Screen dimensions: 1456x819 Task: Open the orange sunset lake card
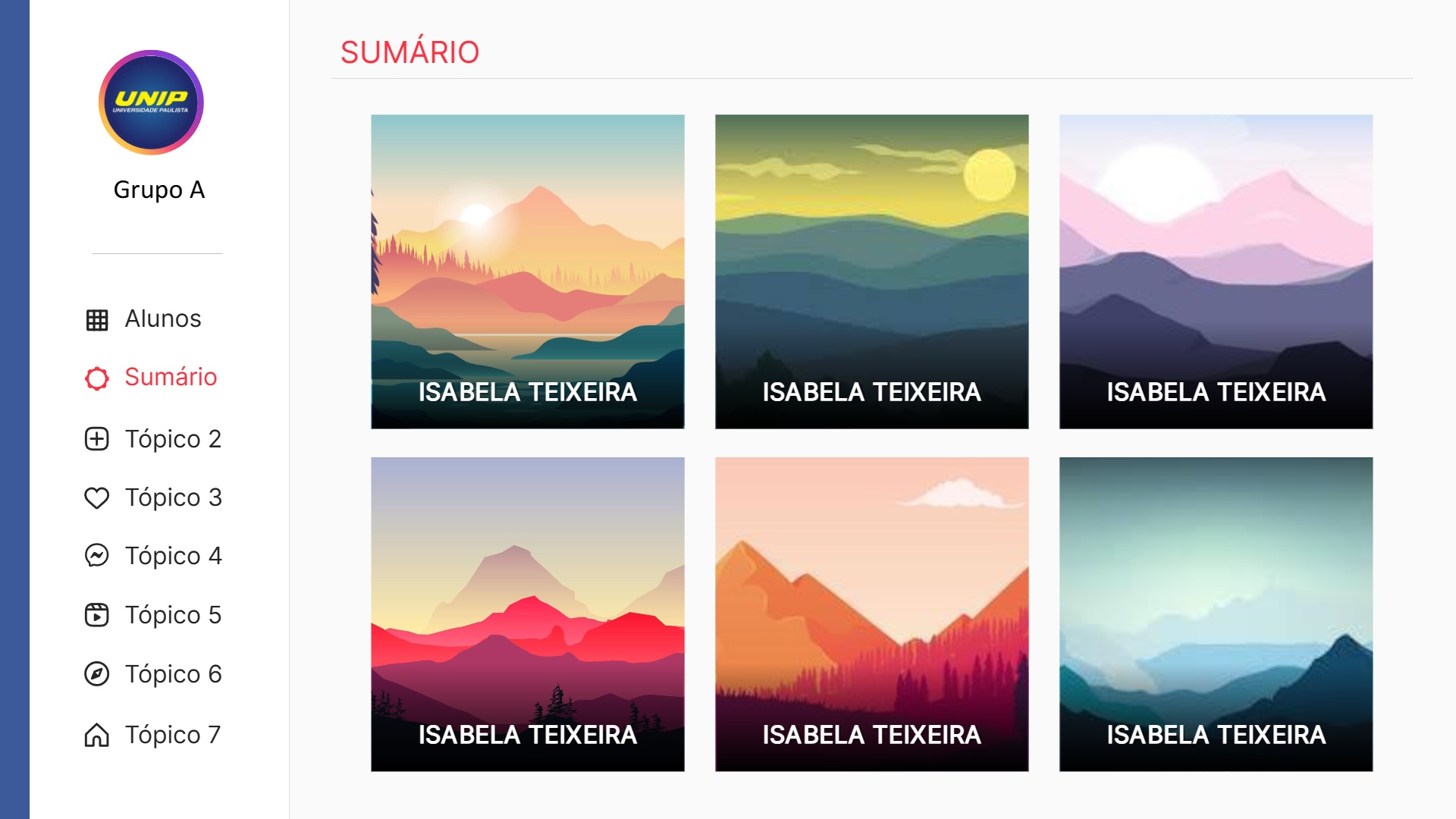pos(528,271)
